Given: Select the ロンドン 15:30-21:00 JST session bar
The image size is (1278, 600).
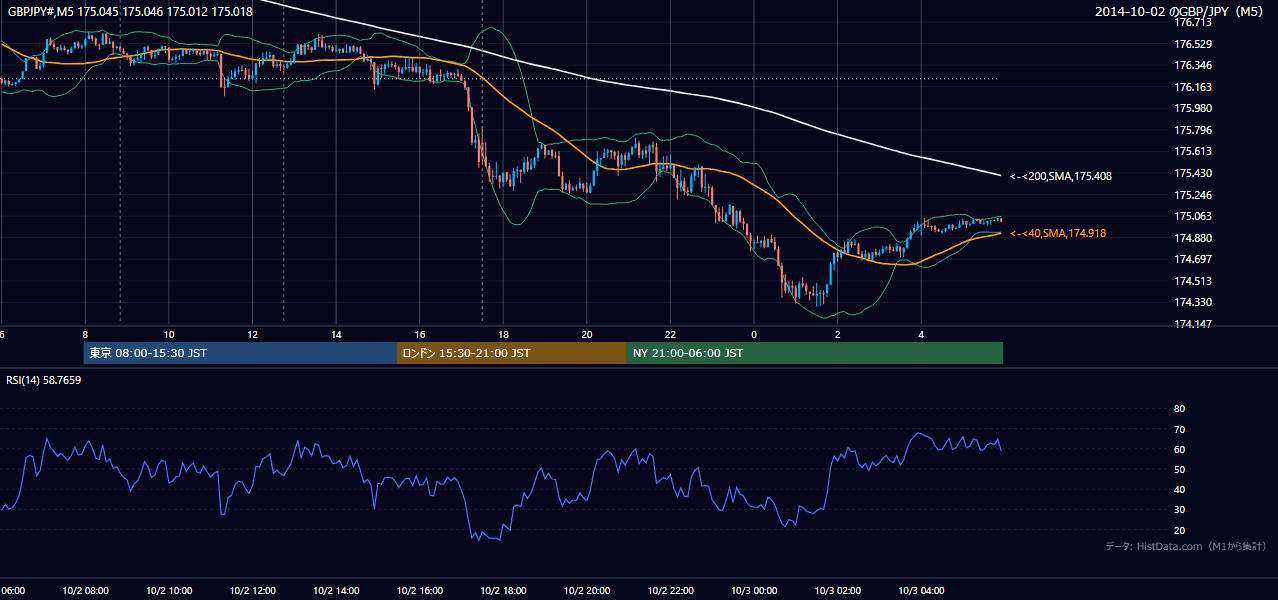Looking at the screenshot, I should [x=512, y=353].
